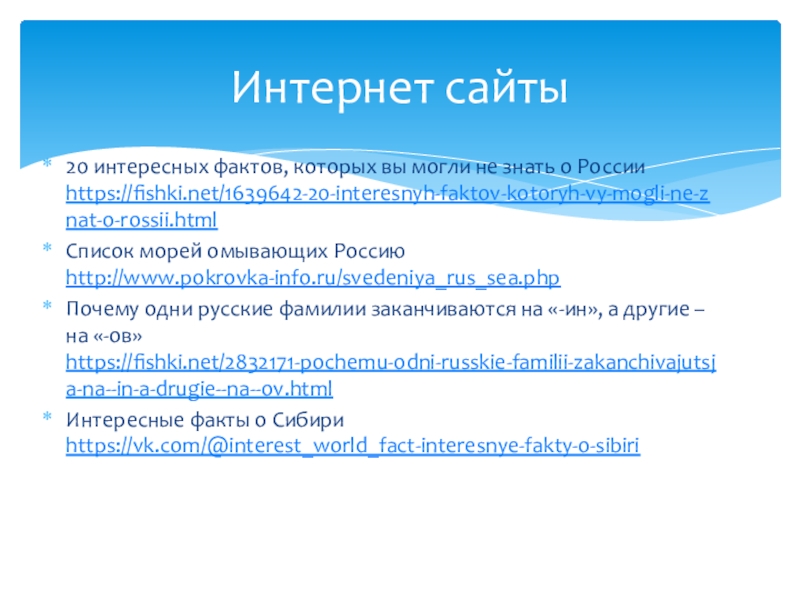Open the vk.com interesnye-fakty-o-sibiri link
Screen dimensions: 800x600
(353, 445)
